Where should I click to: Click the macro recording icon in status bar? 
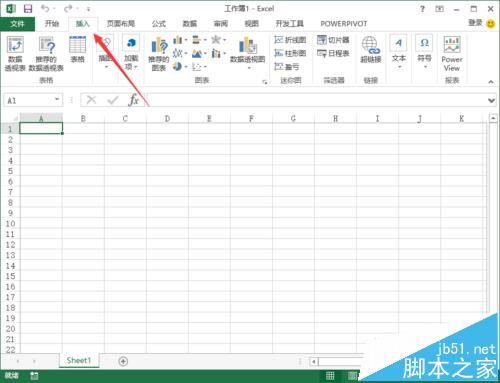tap(34, 376)
